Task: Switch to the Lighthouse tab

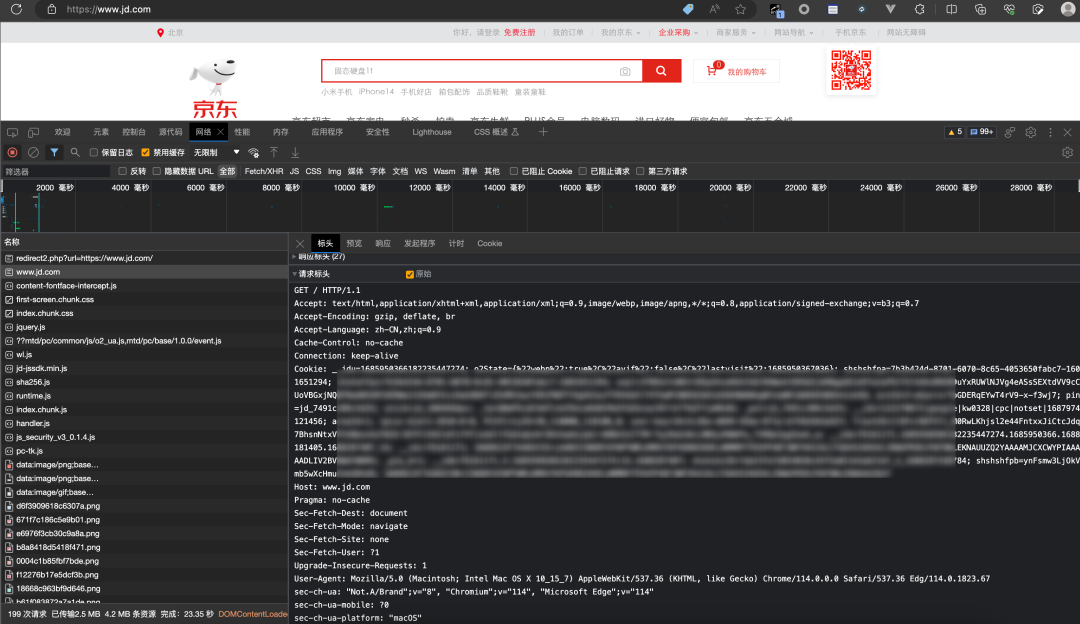Action: [432, 132]
